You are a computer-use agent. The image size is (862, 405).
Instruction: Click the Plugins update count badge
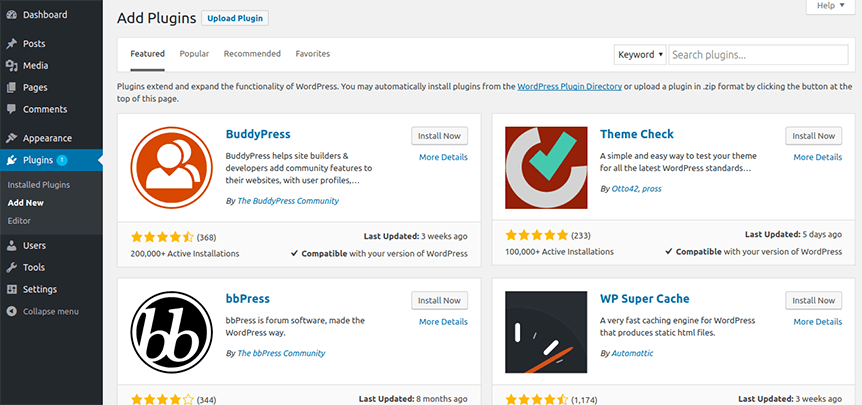coord(62,160)
